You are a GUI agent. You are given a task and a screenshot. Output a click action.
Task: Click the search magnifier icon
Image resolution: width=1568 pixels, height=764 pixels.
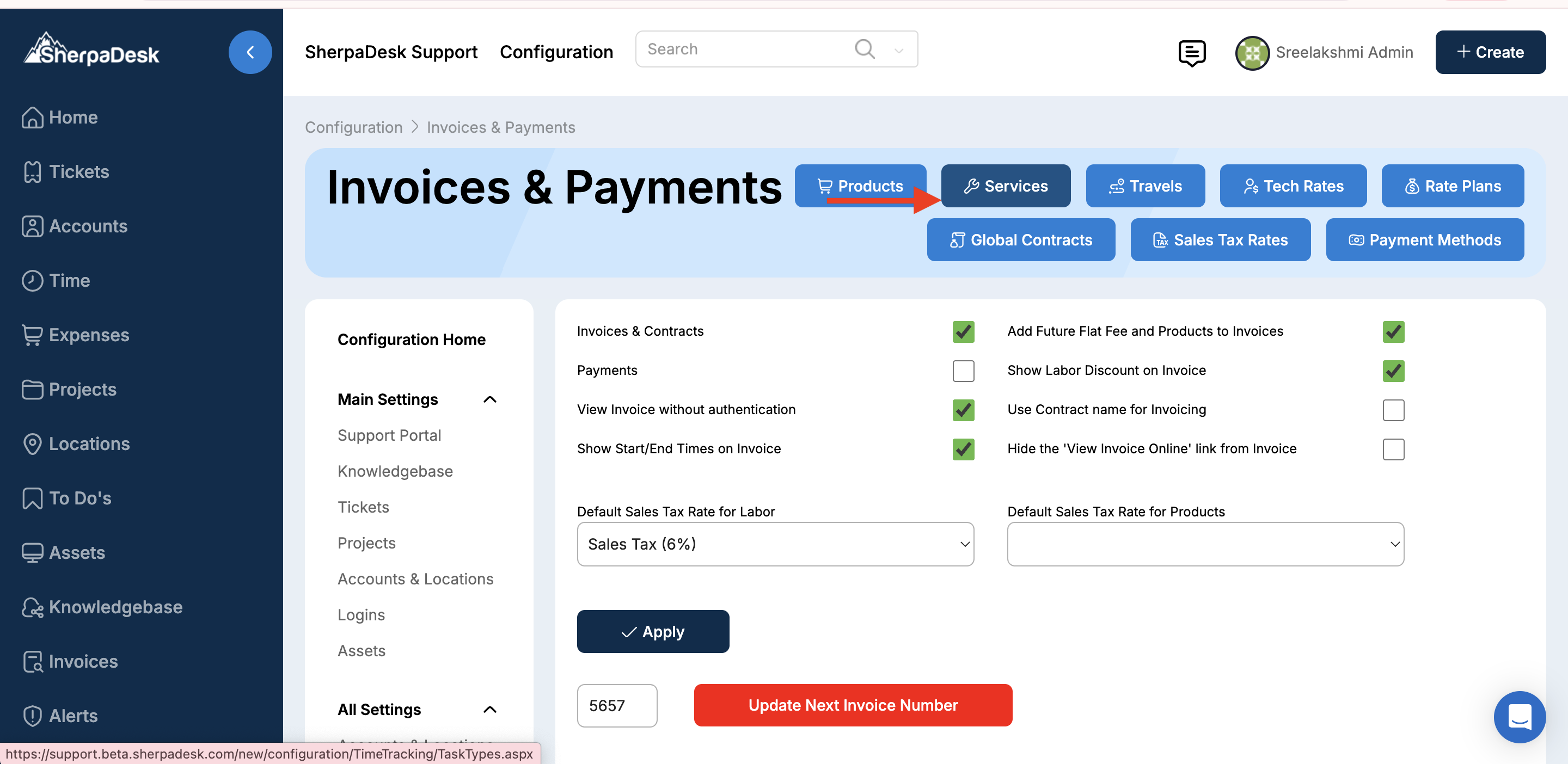tap(865, 48)
